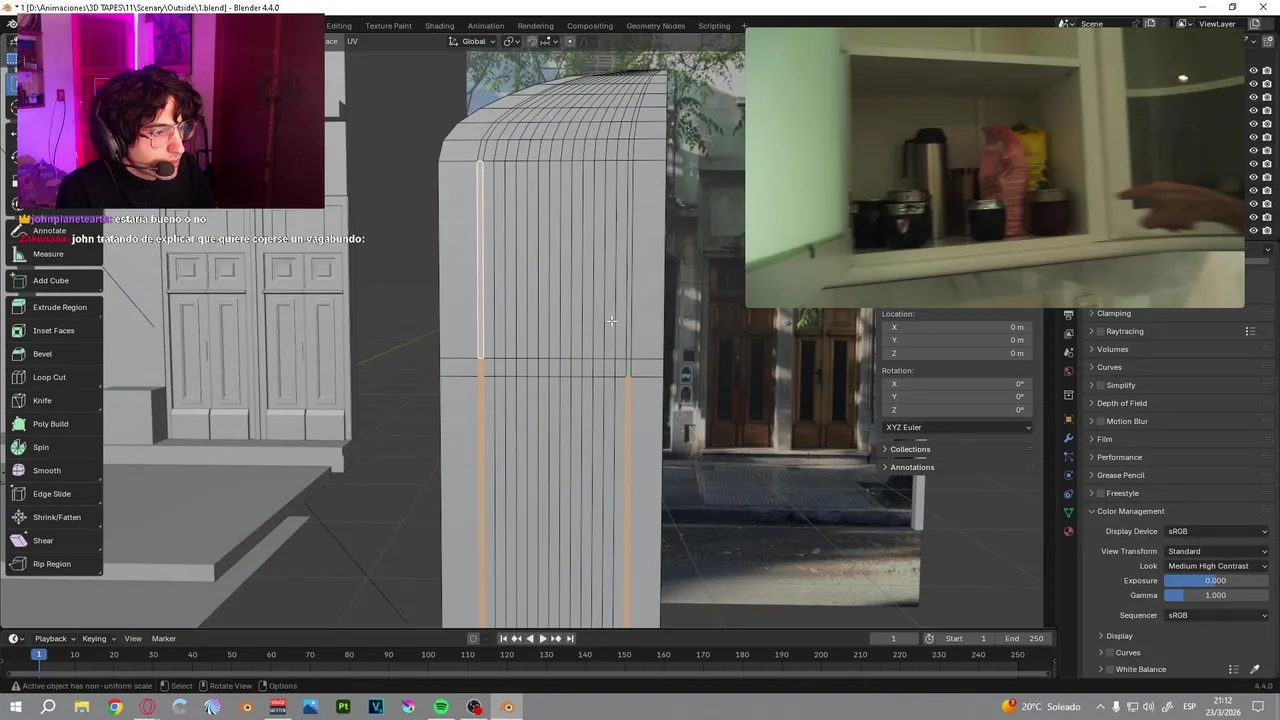Image resolution: width=1280 pixels, height=720 pixels.
Task: Select the Knife tool
Action: (52, 401)
